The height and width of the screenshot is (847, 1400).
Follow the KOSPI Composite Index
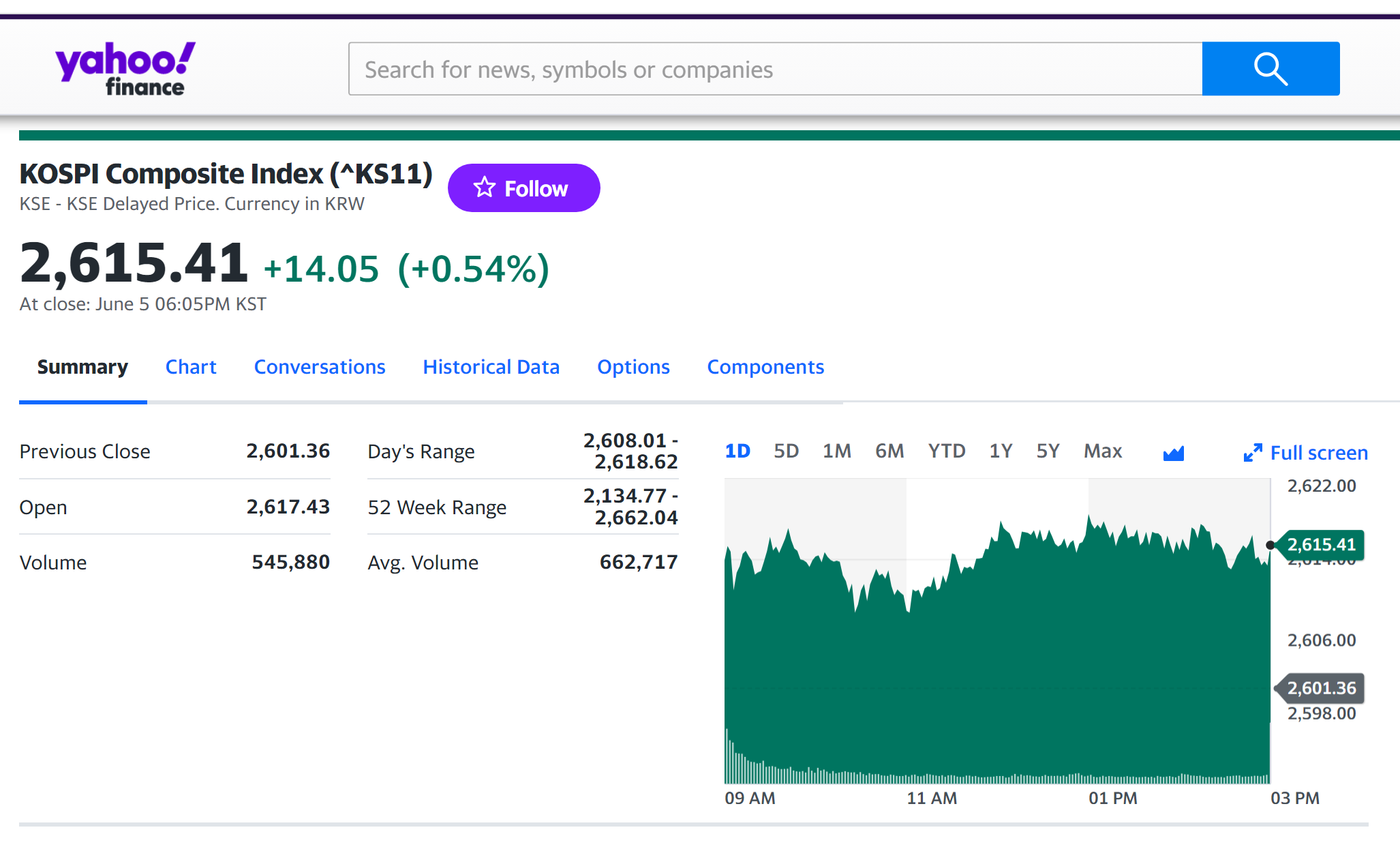point(523,188)
